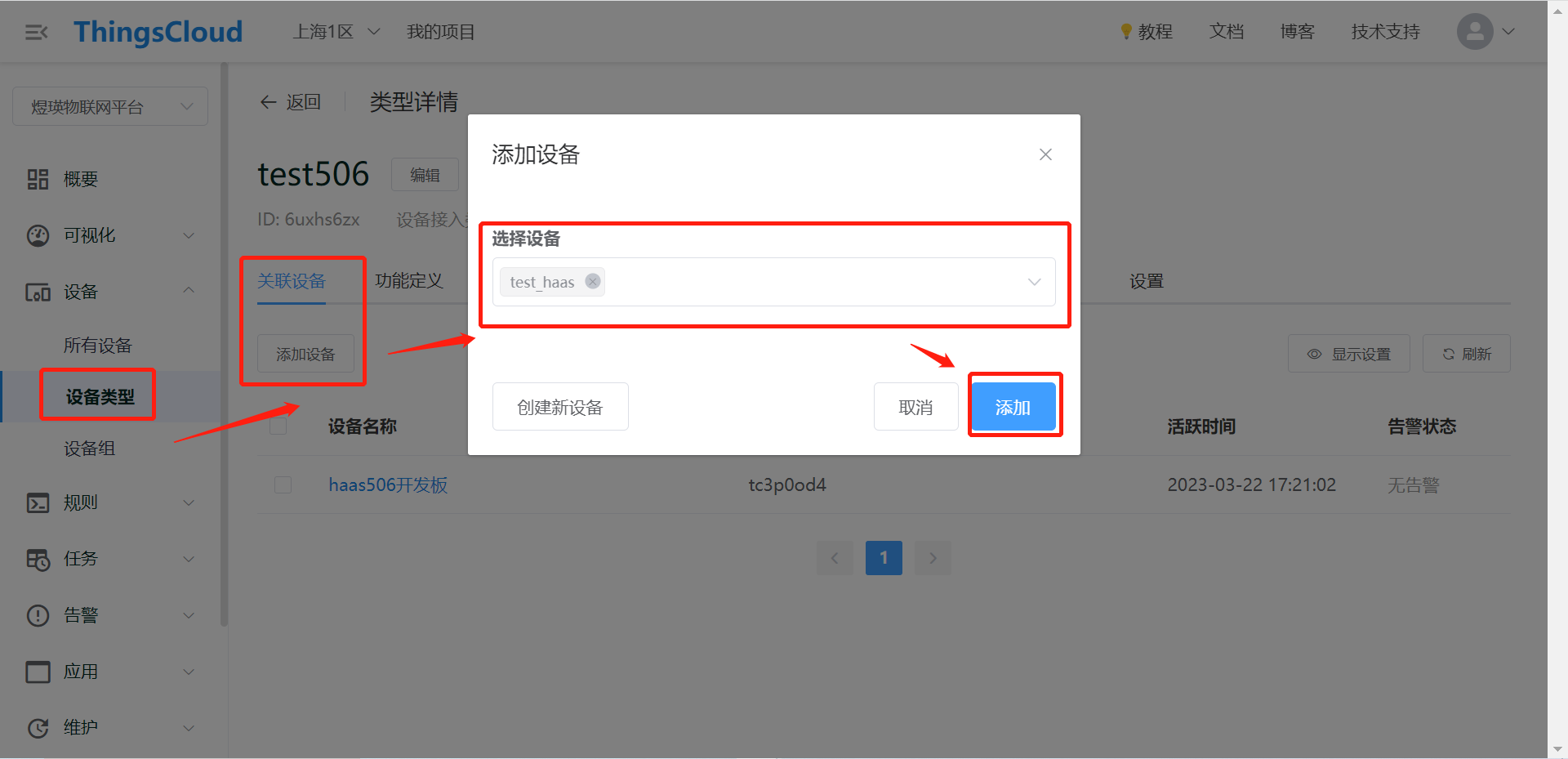The image size is (1568, 759).
Task: Click the 添加设备 button under tabs
Action: 305,354
